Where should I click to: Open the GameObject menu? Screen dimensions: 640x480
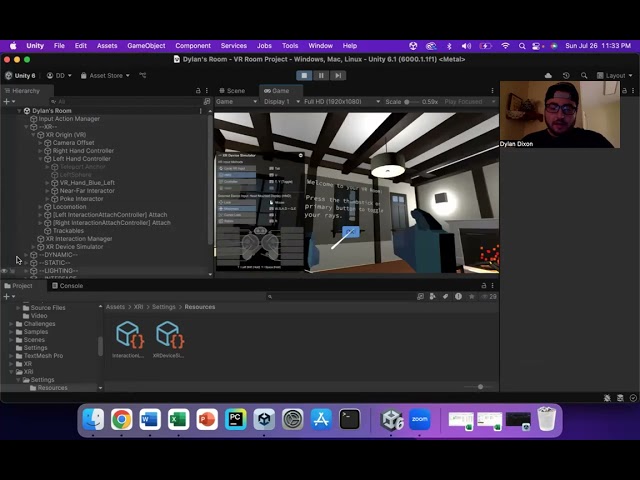click(146, 46)
